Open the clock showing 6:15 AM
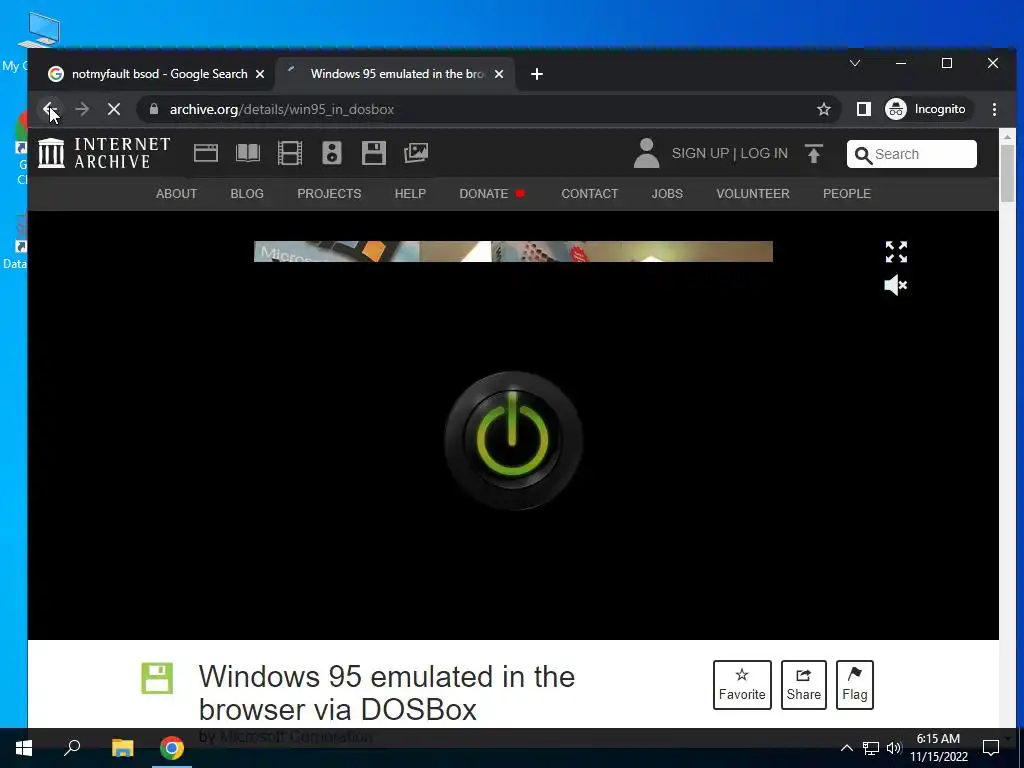This screenshot has width=1024, height=768. (938, 748)
